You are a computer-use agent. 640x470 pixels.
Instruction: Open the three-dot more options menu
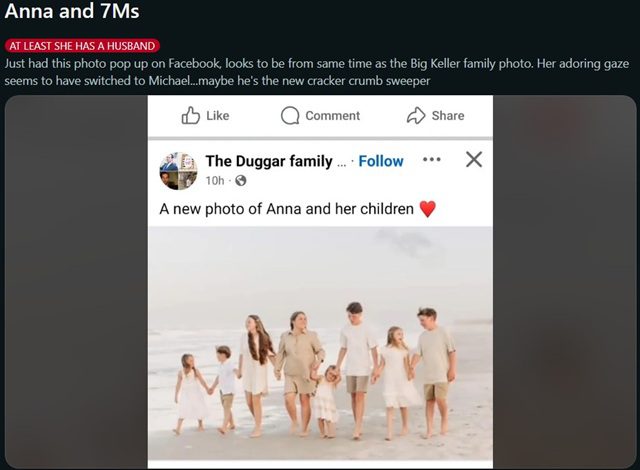tap(432, 159)
